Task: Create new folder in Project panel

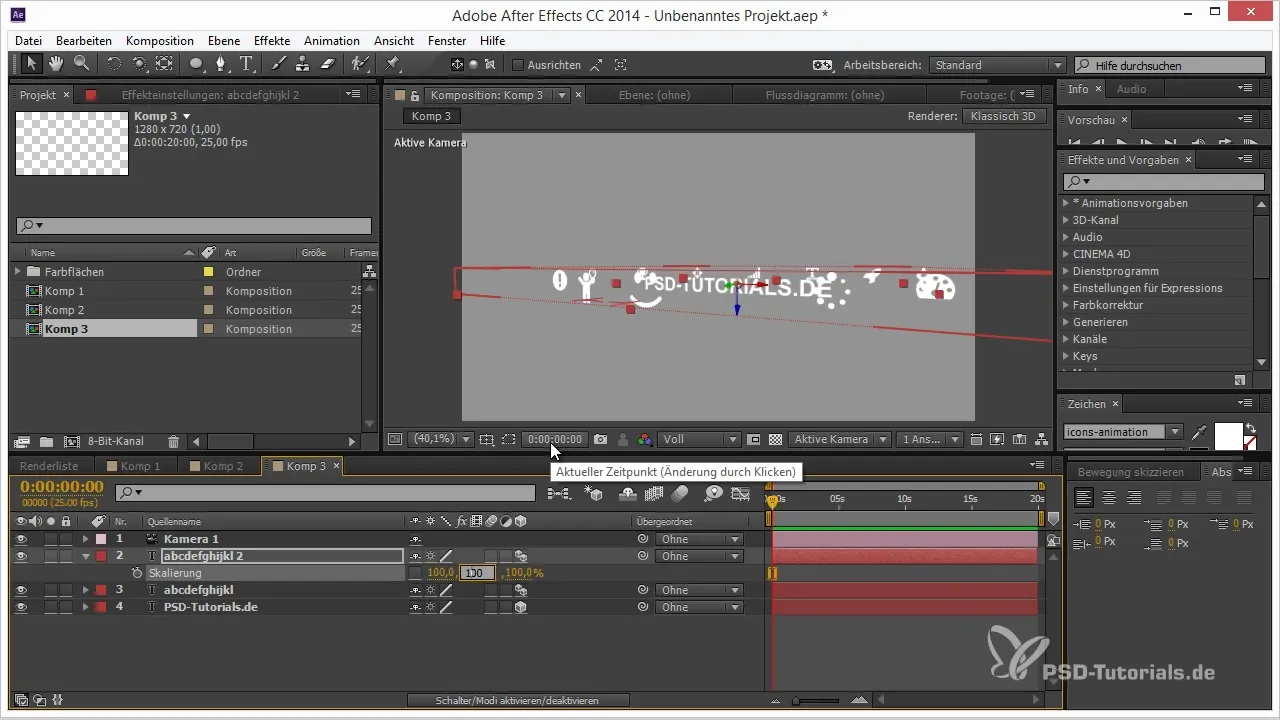Action: tap(47, 441)
